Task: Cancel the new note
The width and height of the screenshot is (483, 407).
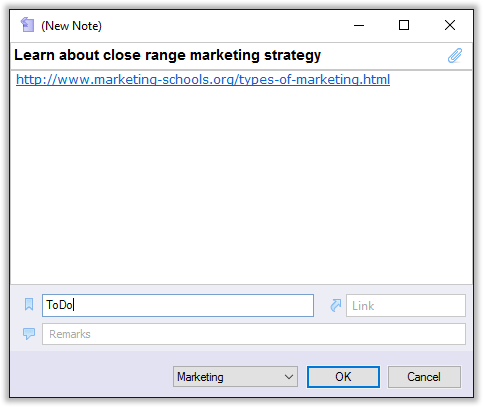Action: coord(424,377)
